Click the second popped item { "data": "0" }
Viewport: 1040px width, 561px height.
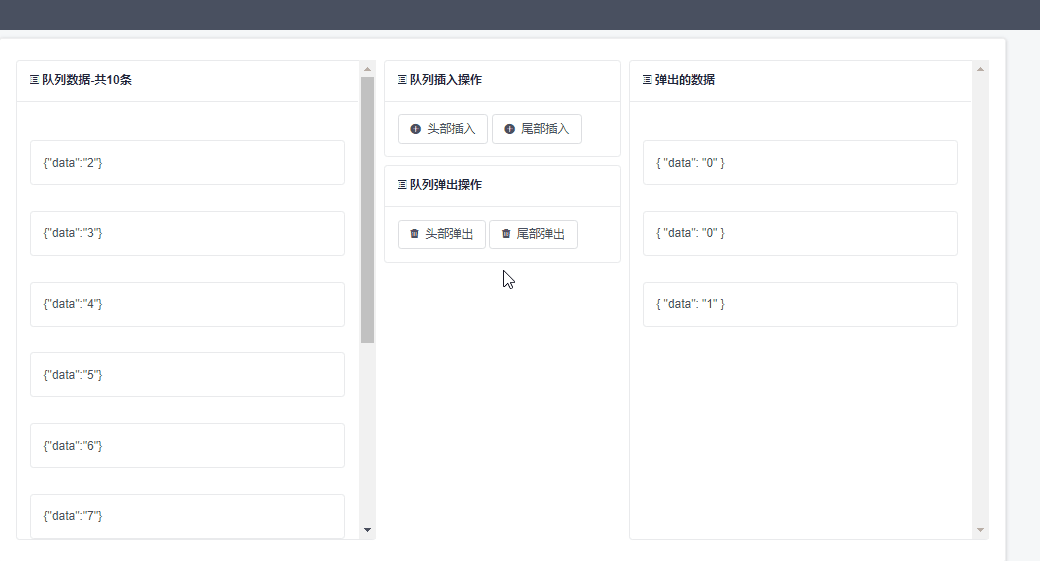800,233
